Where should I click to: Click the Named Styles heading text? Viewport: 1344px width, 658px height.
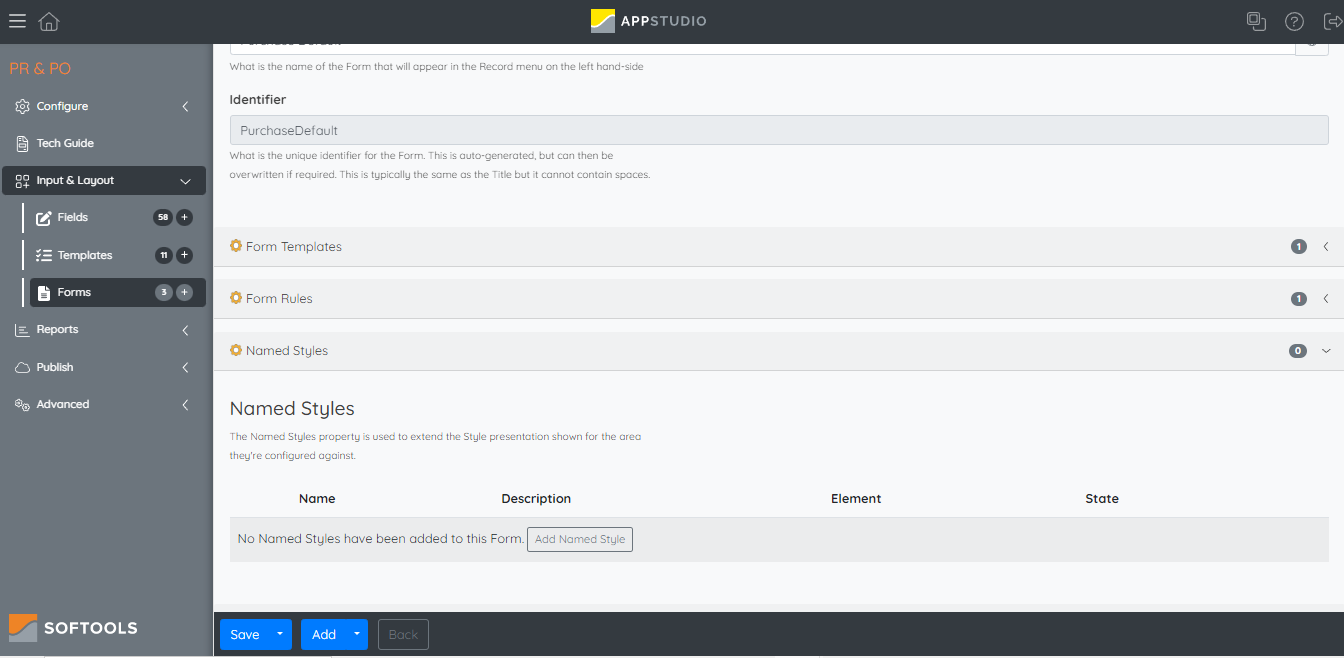point(292,408)
